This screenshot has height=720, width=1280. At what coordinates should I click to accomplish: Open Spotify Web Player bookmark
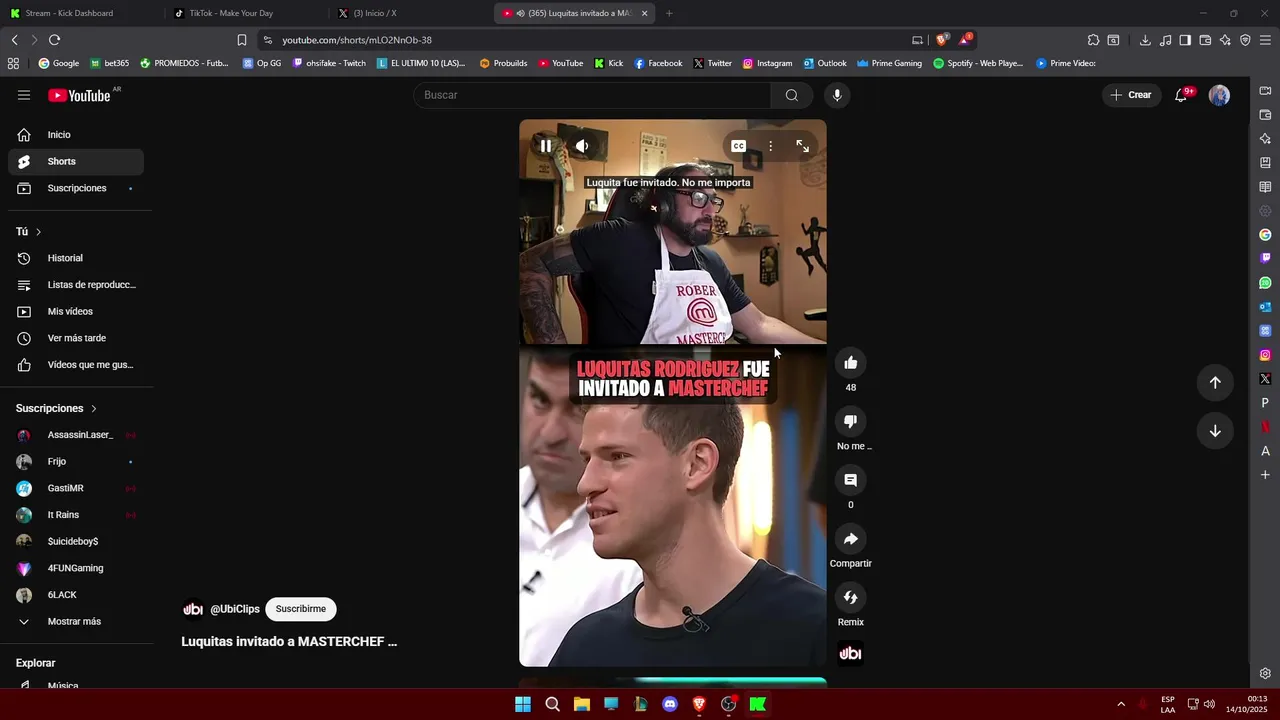(978, 63)
